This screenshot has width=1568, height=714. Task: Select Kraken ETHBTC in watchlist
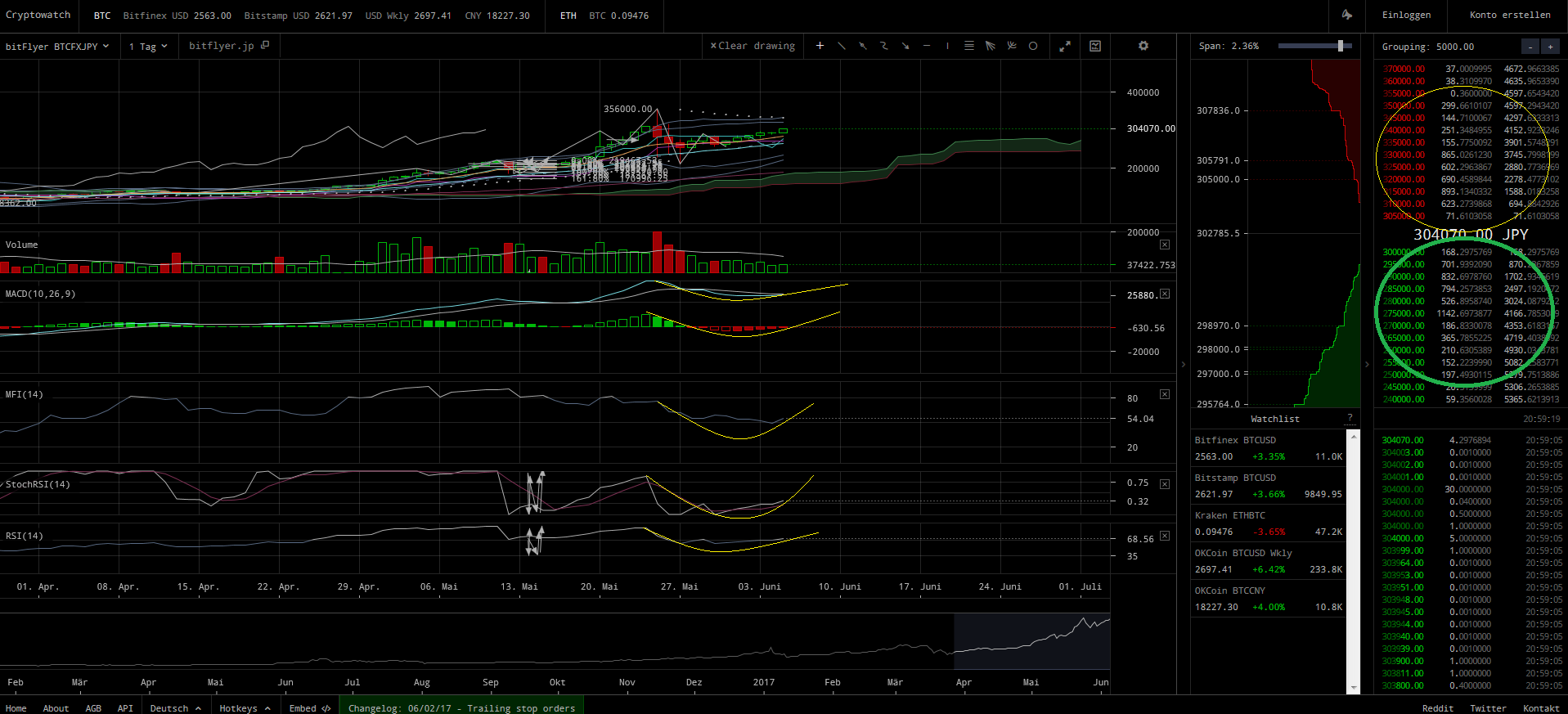1269,523
